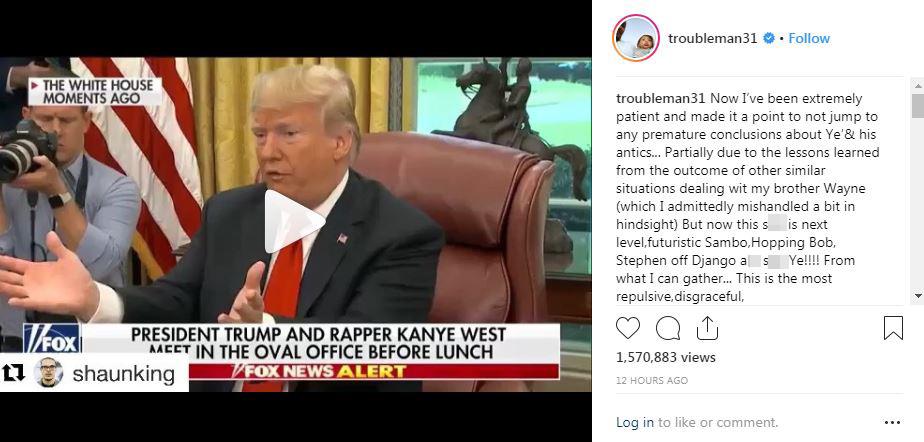Click the repost arrows icon on video

pos(14,372)
